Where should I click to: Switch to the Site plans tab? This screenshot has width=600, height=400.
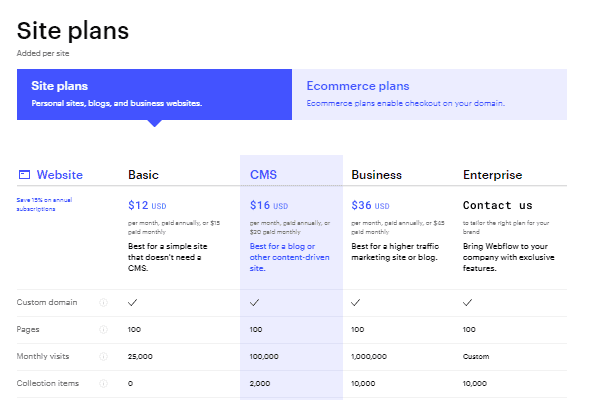click(154, 94)
